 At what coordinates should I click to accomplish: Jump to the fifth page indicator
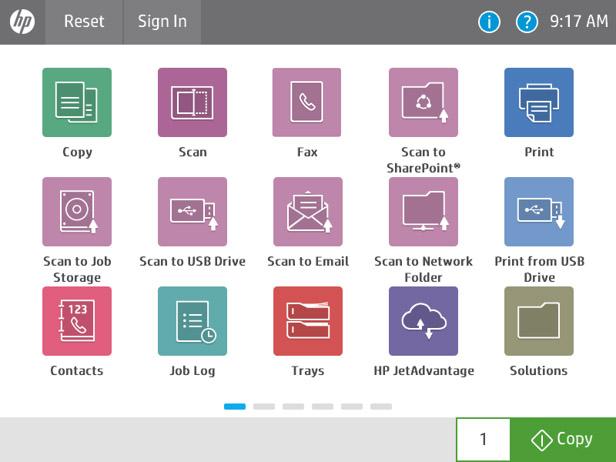tap(352, 406)
